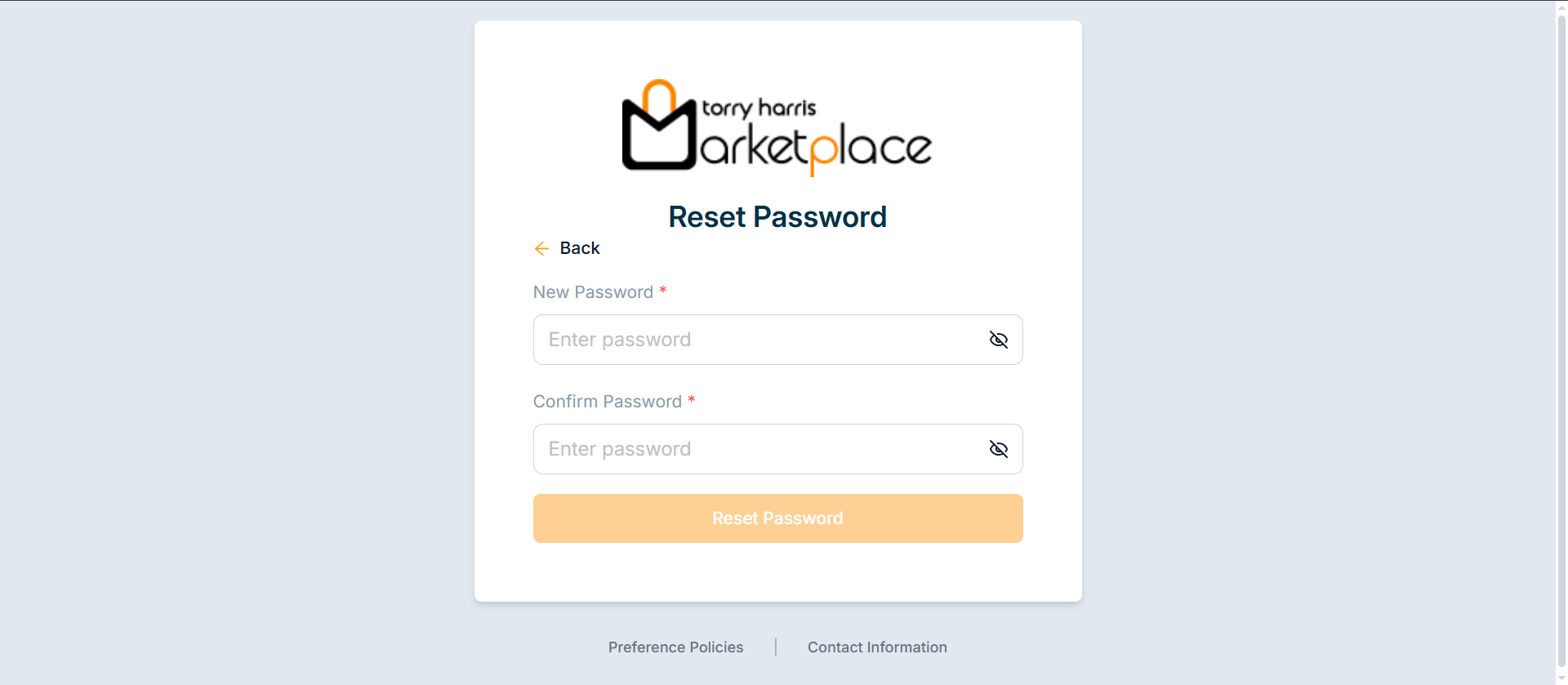Click the Marketplace wordmark in the logo
This screenshot has width=1568, height=685.
click(815, 149)
